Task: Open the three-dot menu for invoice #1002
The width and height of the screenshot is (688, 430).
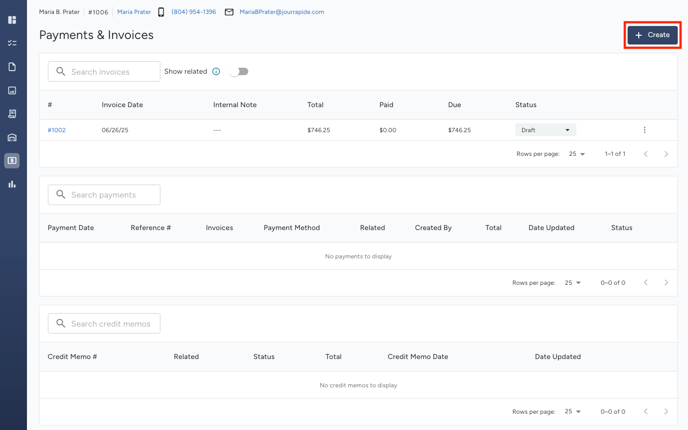Action: pyautogui.click(x=645, y=130)
